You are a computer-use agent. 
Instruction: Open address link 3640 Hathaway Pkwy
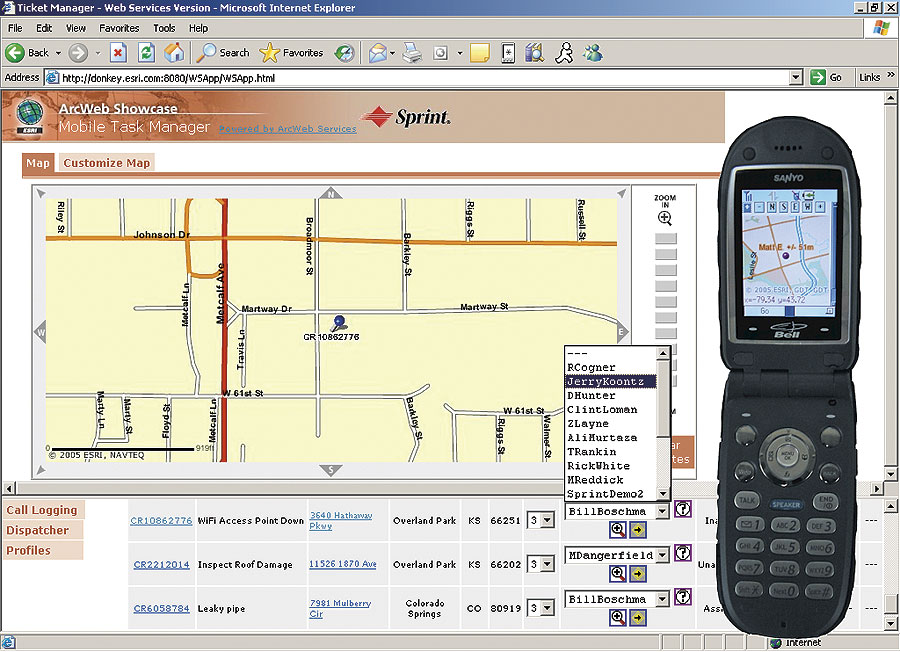click(x=341, y=521)
